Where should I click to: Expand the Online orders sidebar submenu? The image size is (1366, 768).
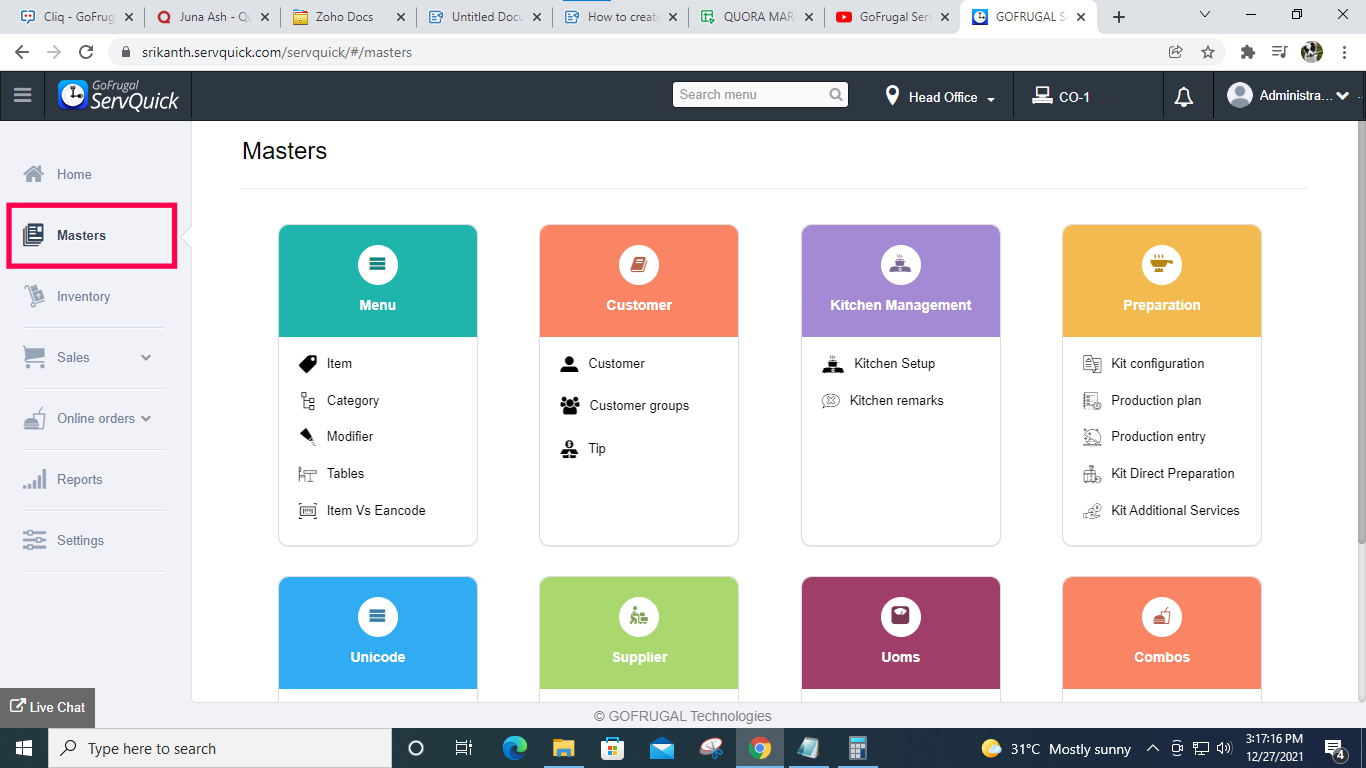146,419
